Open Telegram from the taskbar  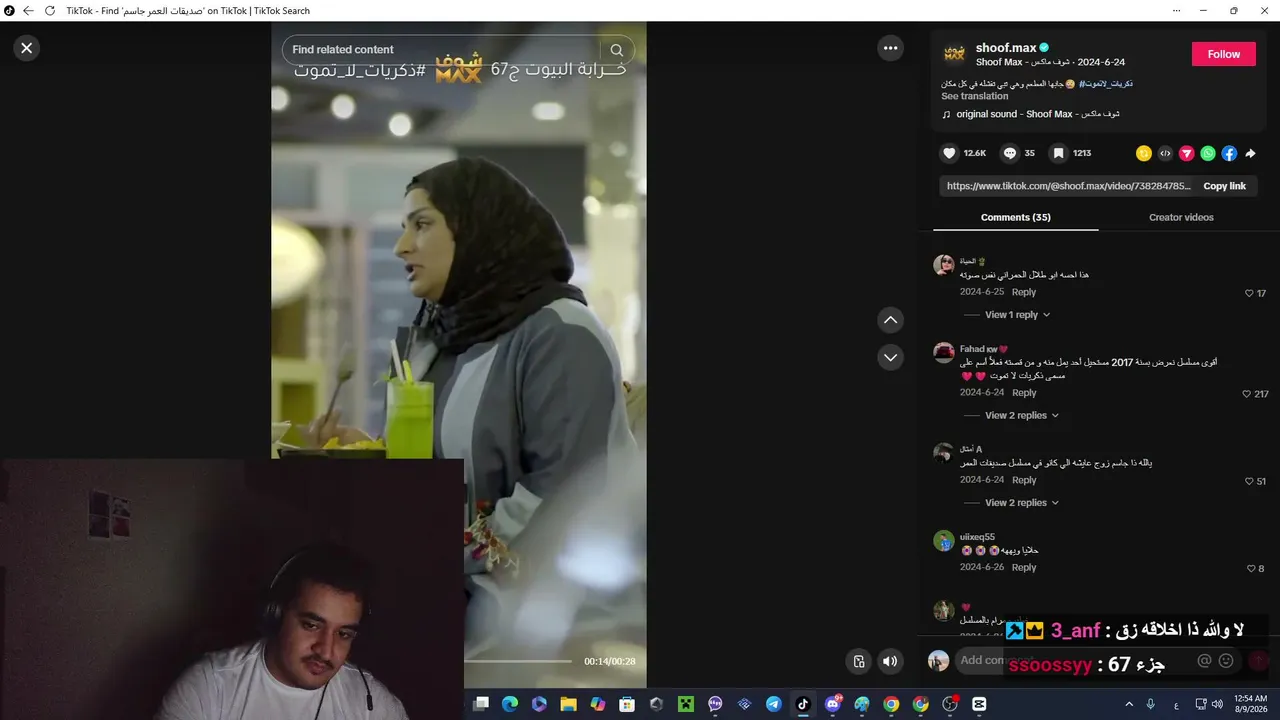tap(774, 704)
